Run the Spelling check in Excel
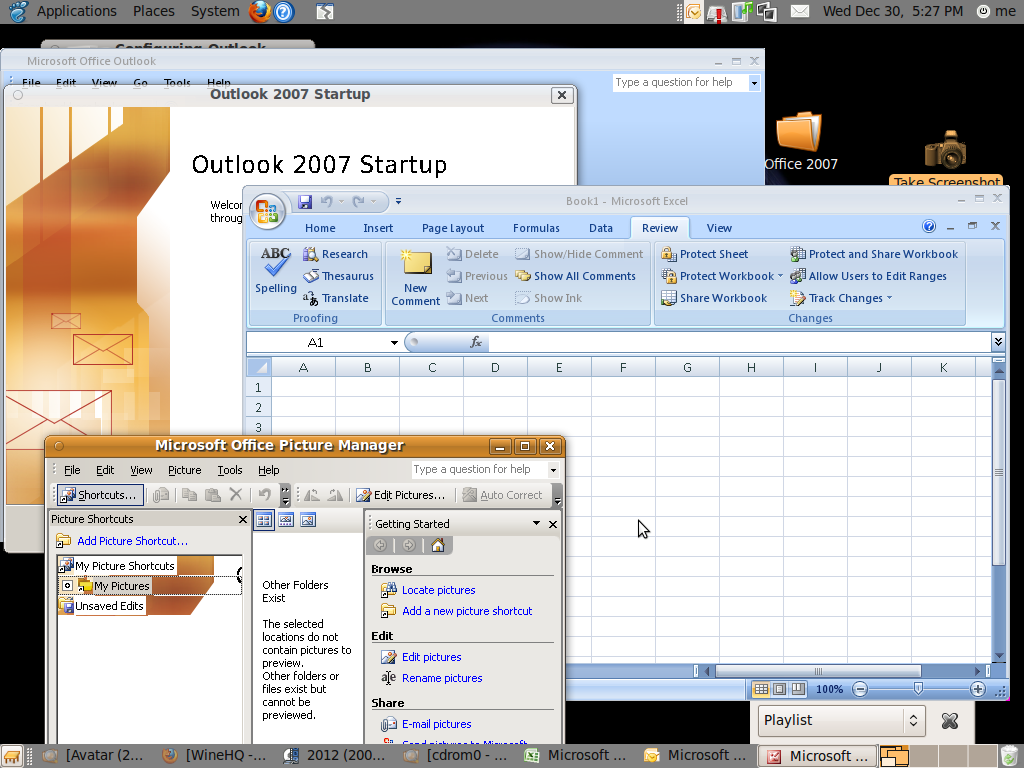 [276, 270]
